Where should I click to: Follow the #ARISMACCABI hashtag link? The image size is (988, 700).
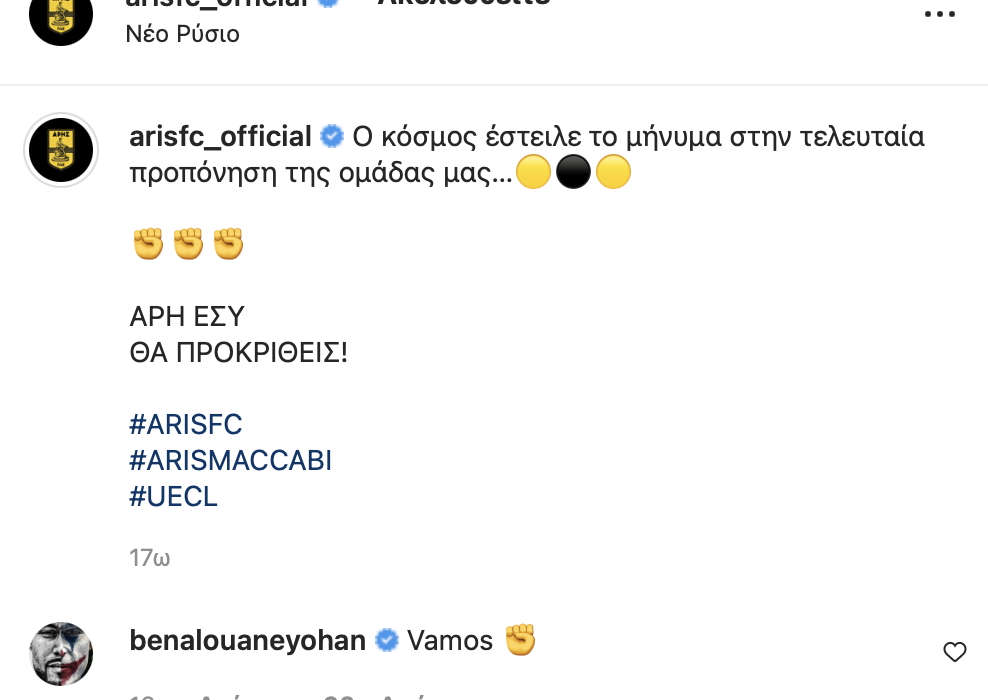pyautogui.click(x=230, y=460)
